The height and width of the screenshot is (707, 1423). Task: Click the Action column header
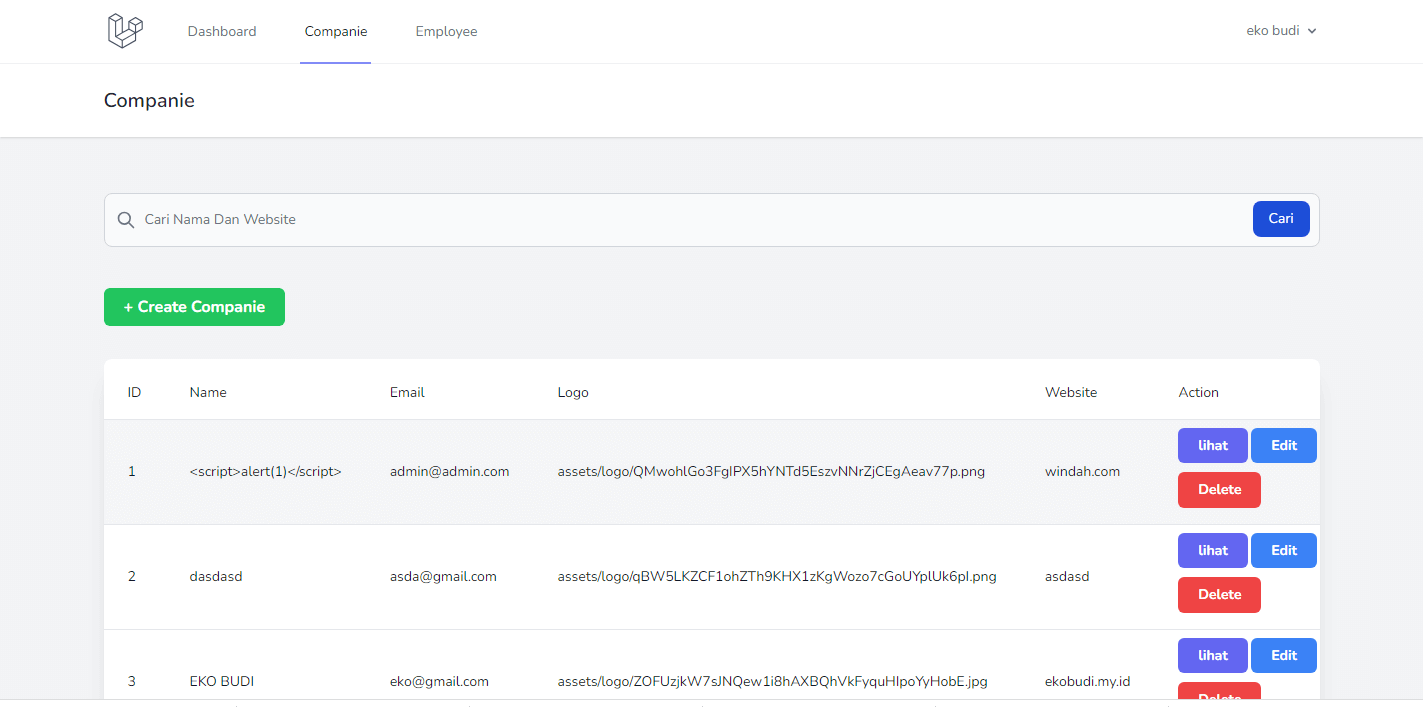pos(1199,393)
